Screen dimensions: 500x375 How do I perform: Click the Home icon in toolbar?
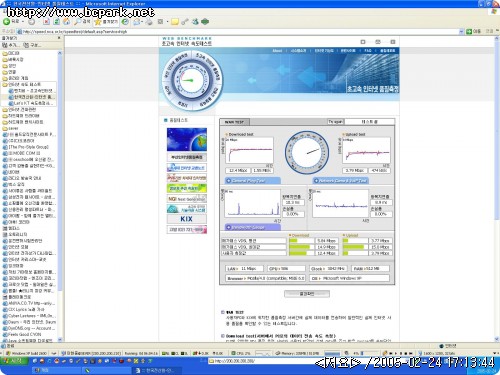(x=67, y=22)
